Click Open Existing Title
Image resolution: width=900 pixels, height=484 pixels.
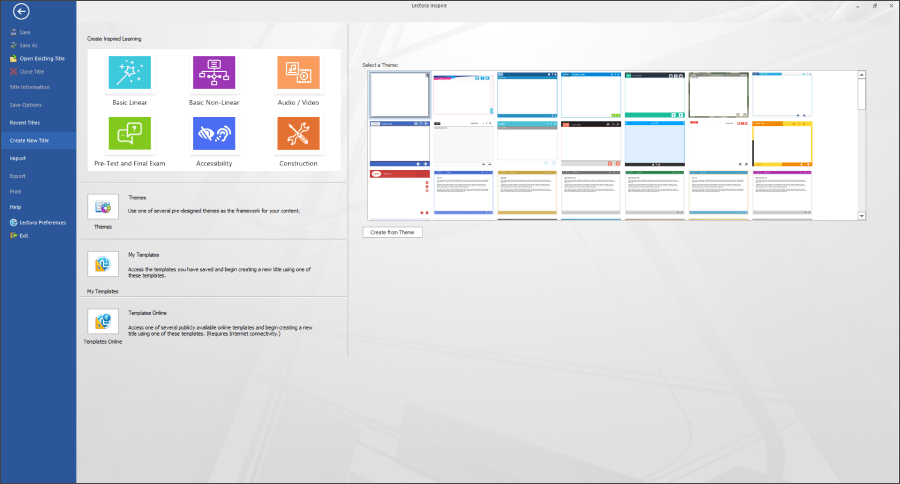[x=40, y=58]
